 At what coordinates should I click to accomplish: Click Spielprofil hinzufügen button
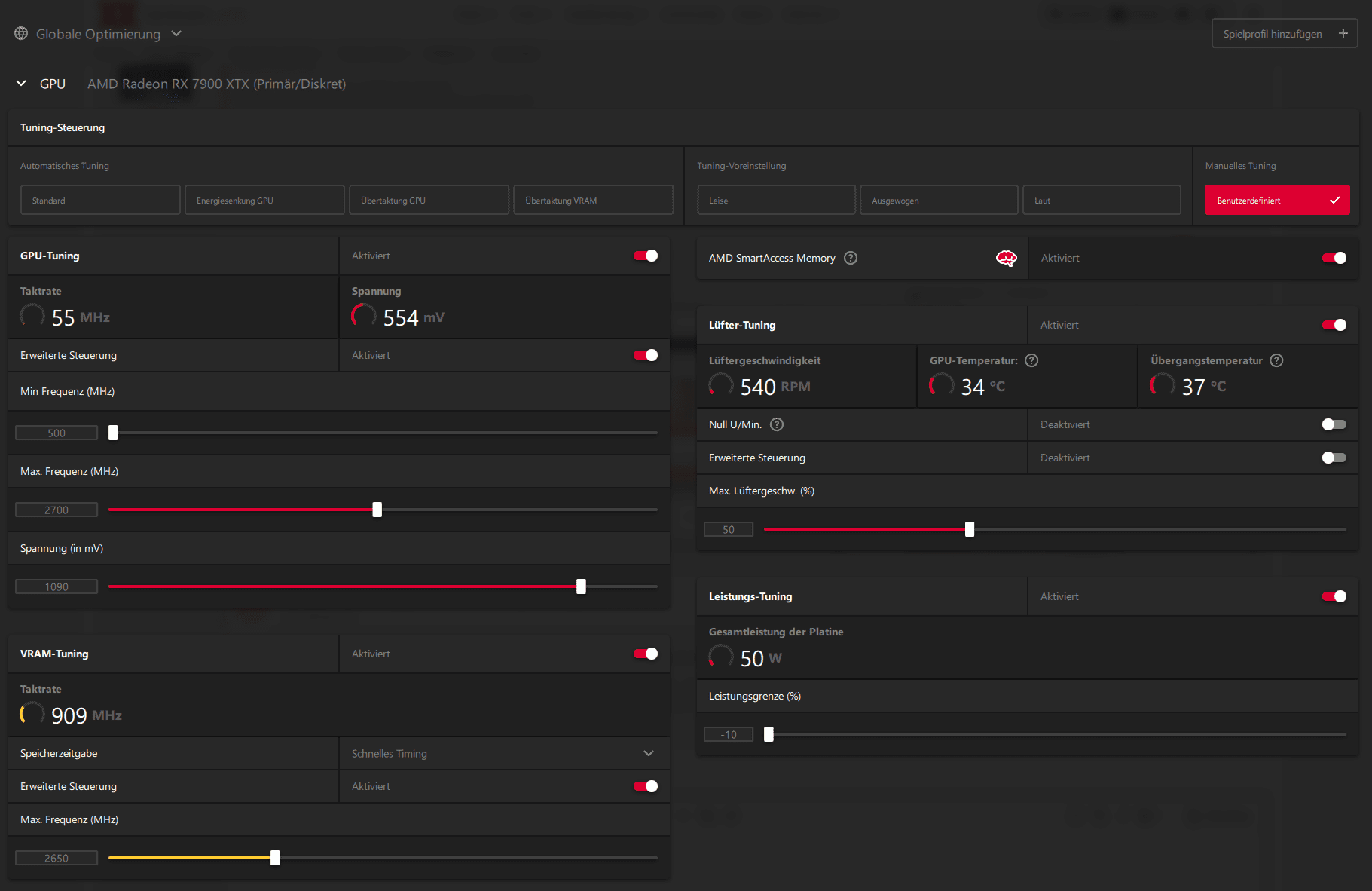(x=1285, y=34)
